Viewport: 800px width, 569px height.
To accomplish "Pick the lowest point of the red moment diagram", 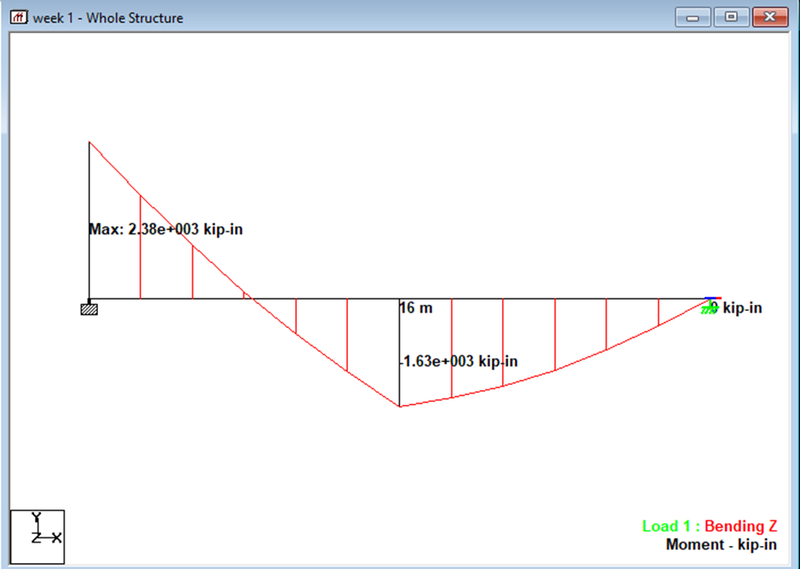I will (400, 406).
